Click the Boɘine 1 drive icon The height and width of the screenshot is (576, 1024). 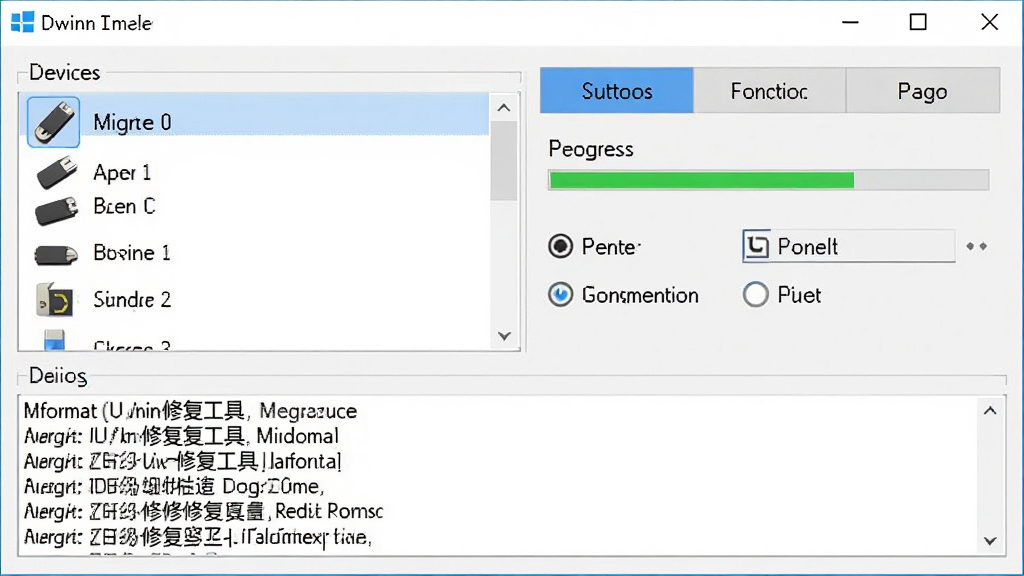click(56, 254)
